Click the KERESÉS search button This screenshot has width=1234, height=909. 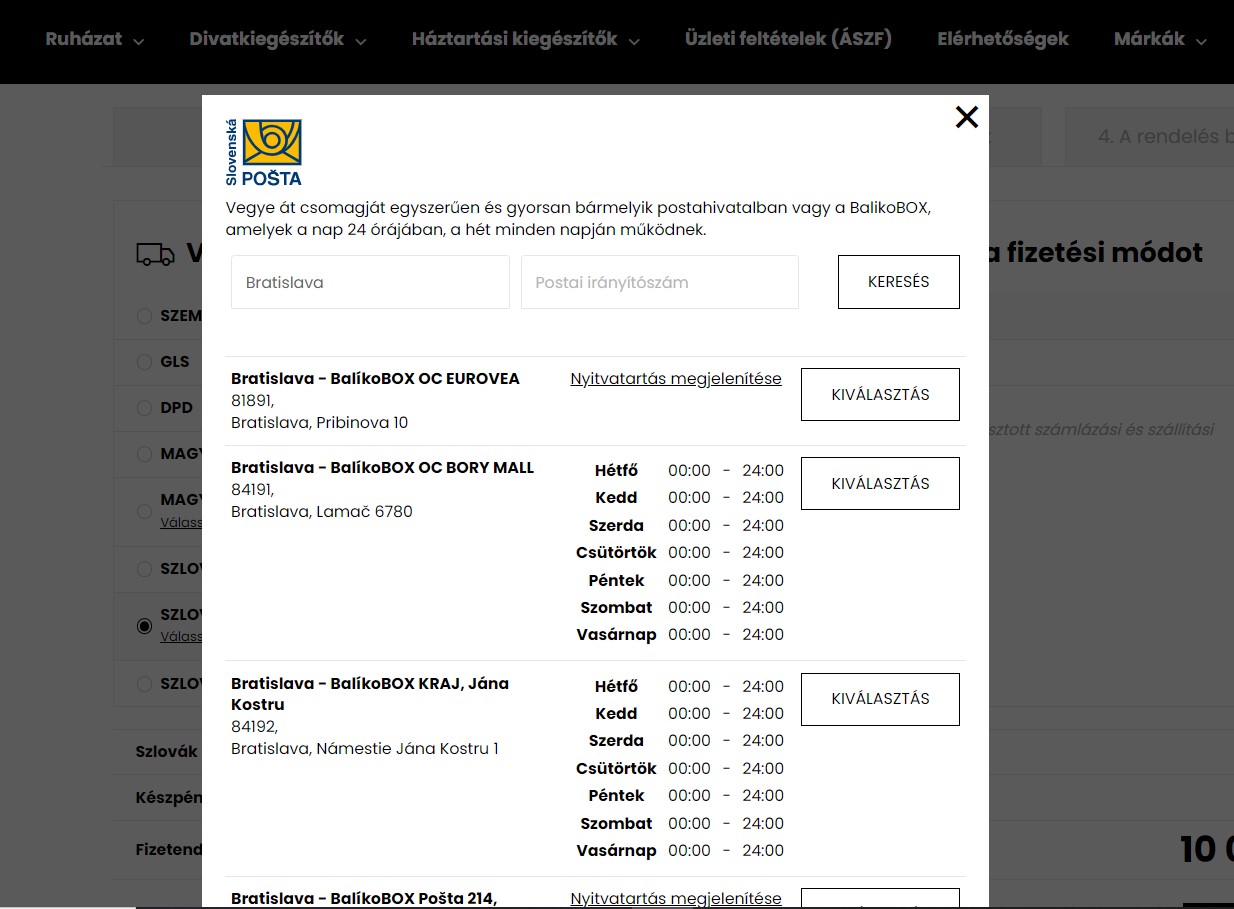coord(898,282)
